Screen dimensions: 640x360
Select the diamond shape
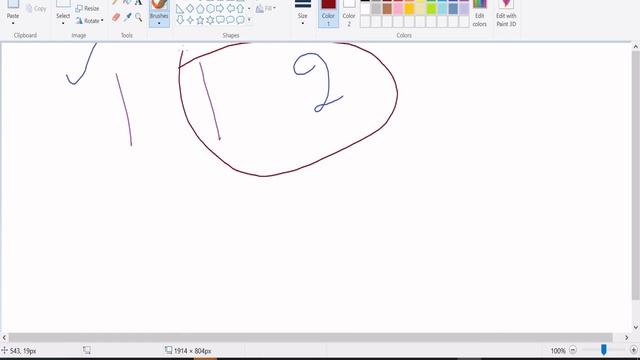[190, 9]
